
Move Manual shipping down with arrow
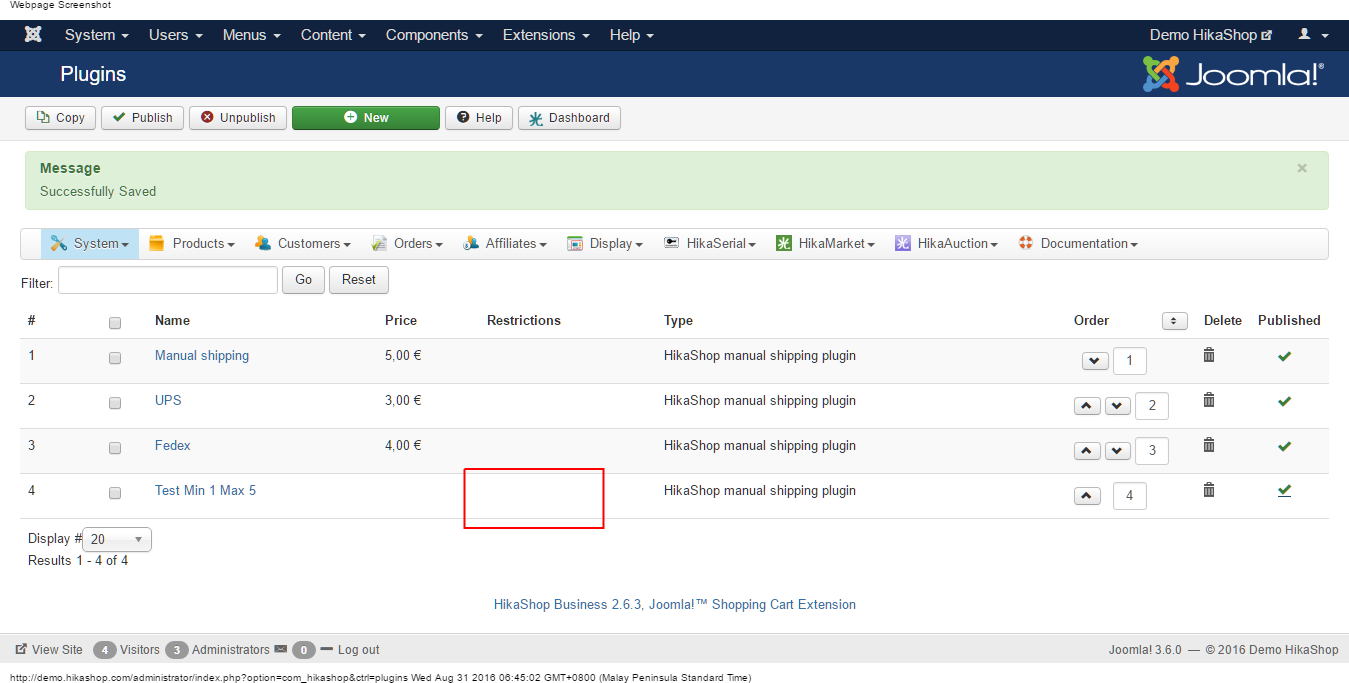point(1095,361)
